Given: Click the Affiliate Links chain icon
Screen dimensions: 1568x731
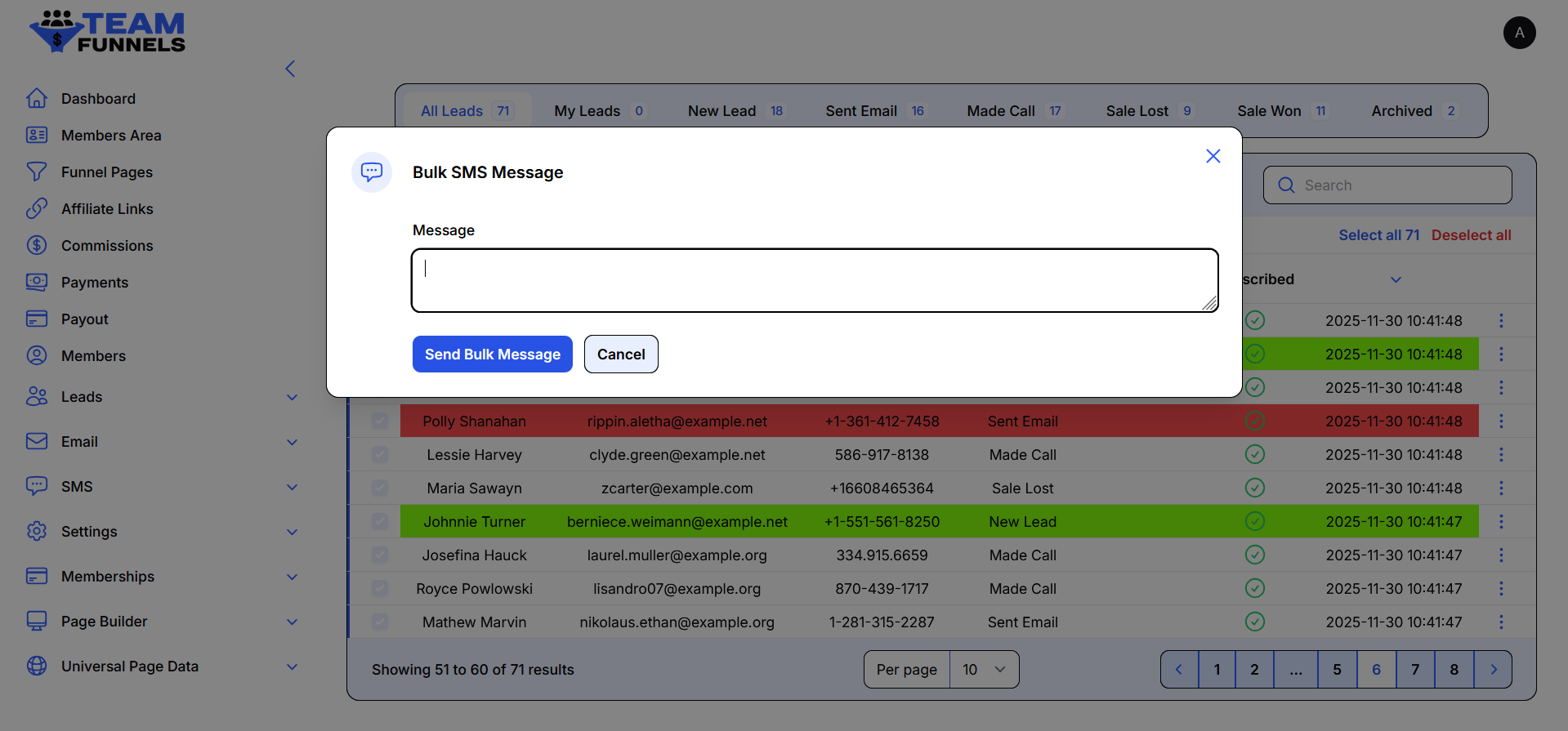Looking at the screenshot, I should coord(37,209).
